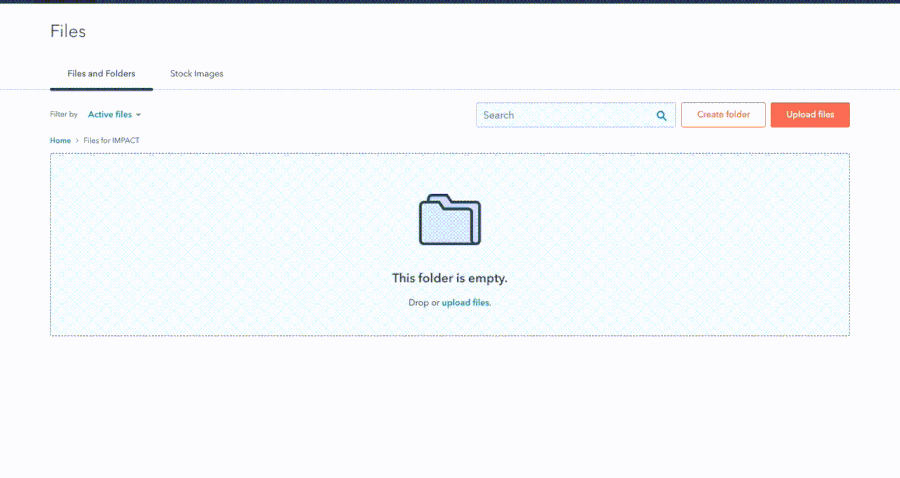This screenshot has width=900, height=478.
Task: Click the empty folder illustration
Action: tap(450, 220)
